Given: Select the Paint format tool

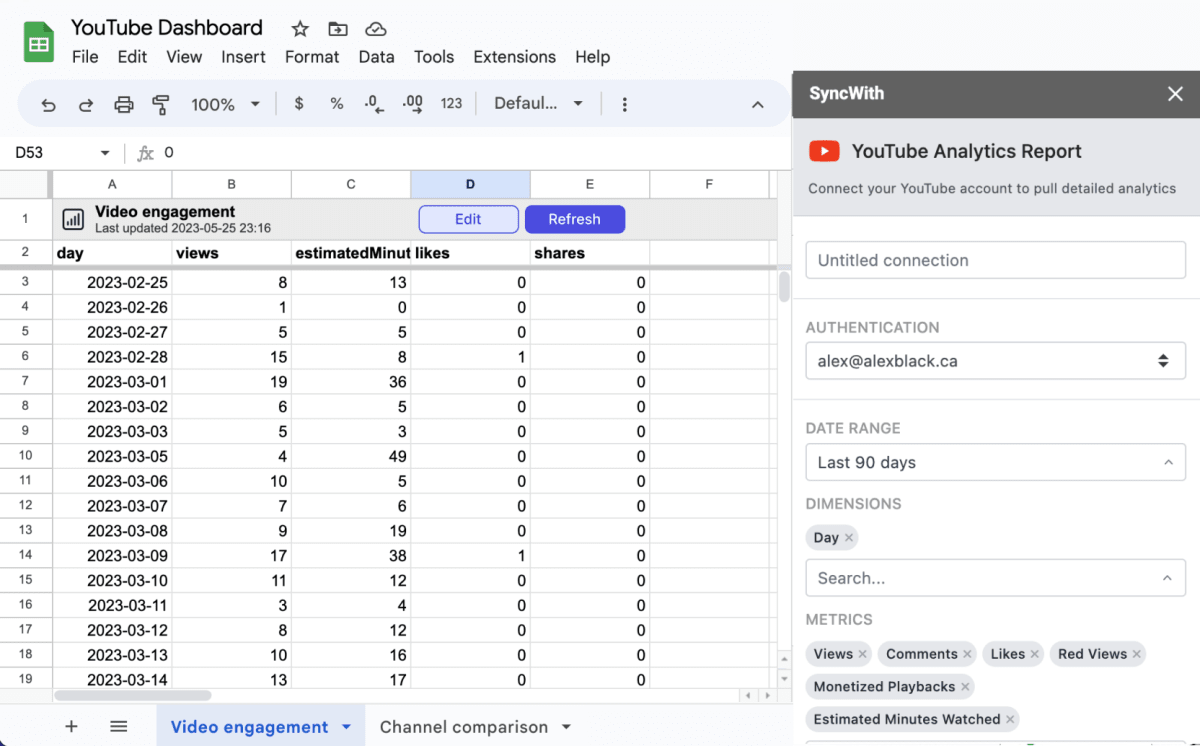Looking at the screenshot, I should pyautogui.click(x=160, y=103).
